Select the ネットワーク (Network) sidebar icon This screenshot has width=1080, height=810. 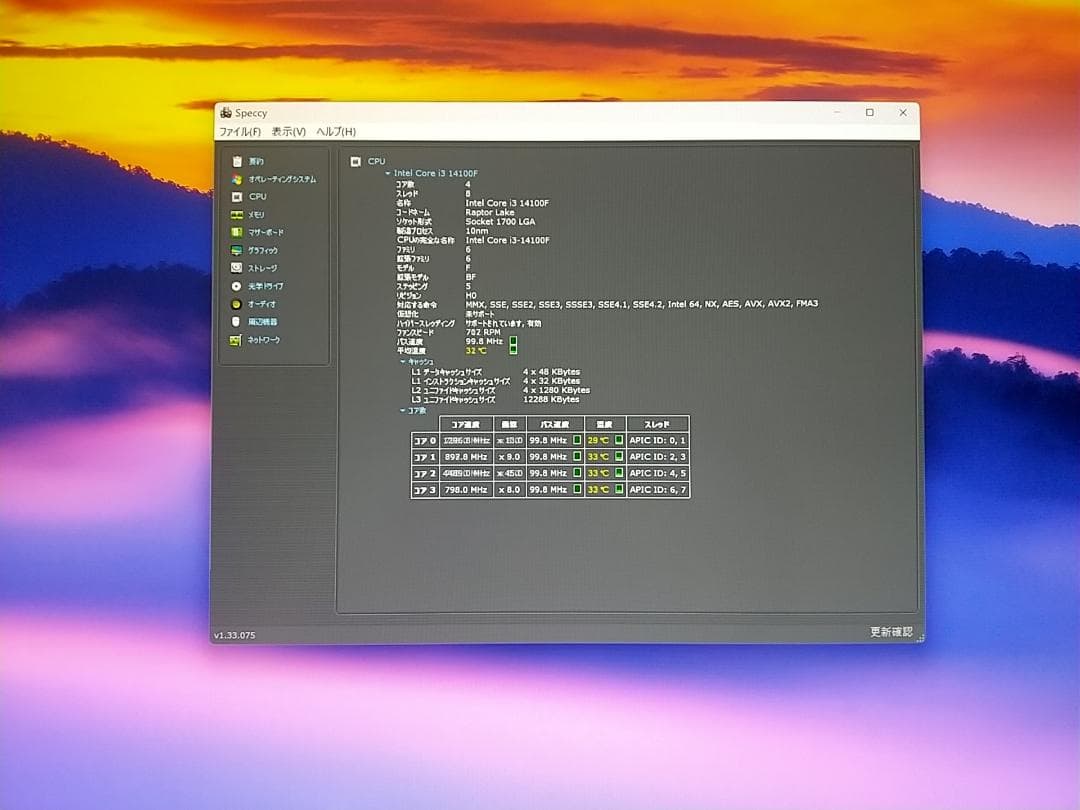tap(237, 340)
